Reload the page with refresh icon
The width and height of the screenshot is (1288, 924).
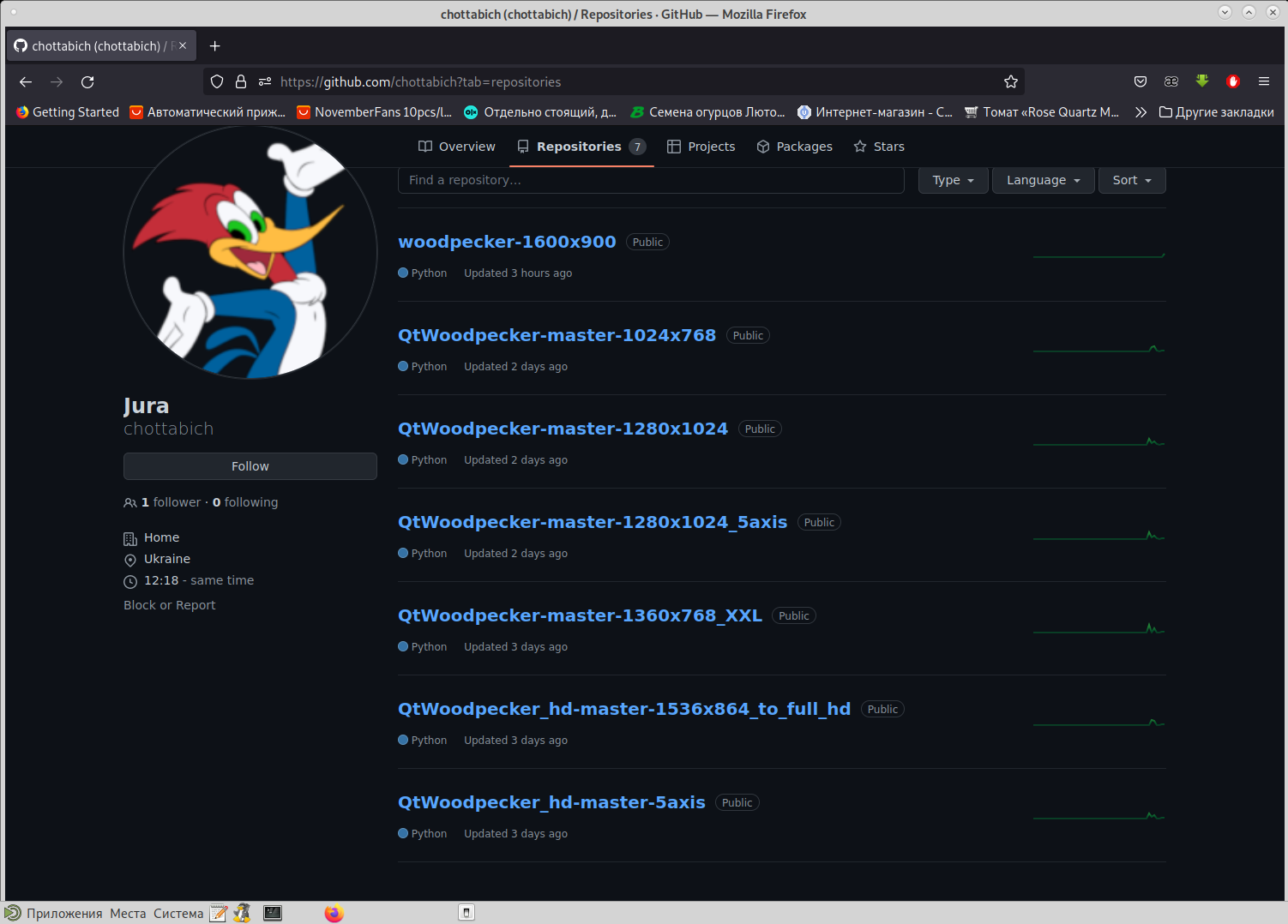[87, 82]
